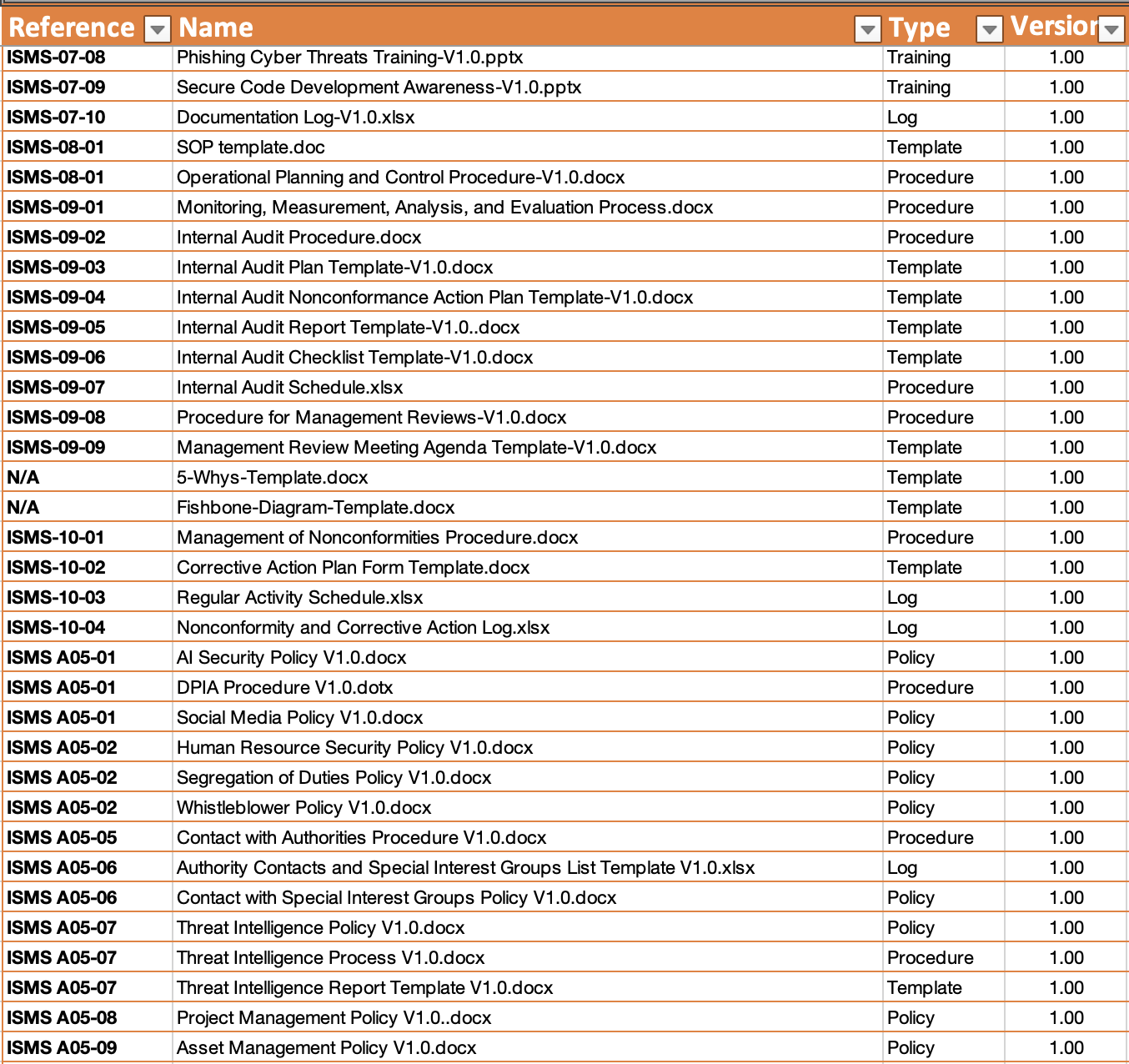Click Whistleblower Policy V1.0.docx cell
This screenshot has height=1064, width=1129.
pos(527,808)
